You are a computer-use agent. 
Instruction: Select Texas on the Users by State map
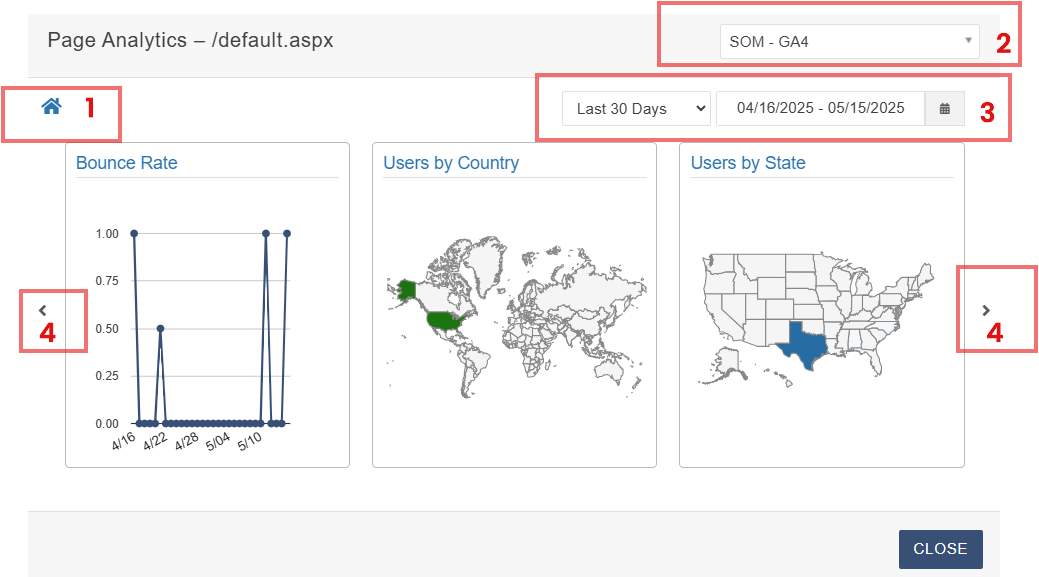(802, 345)
